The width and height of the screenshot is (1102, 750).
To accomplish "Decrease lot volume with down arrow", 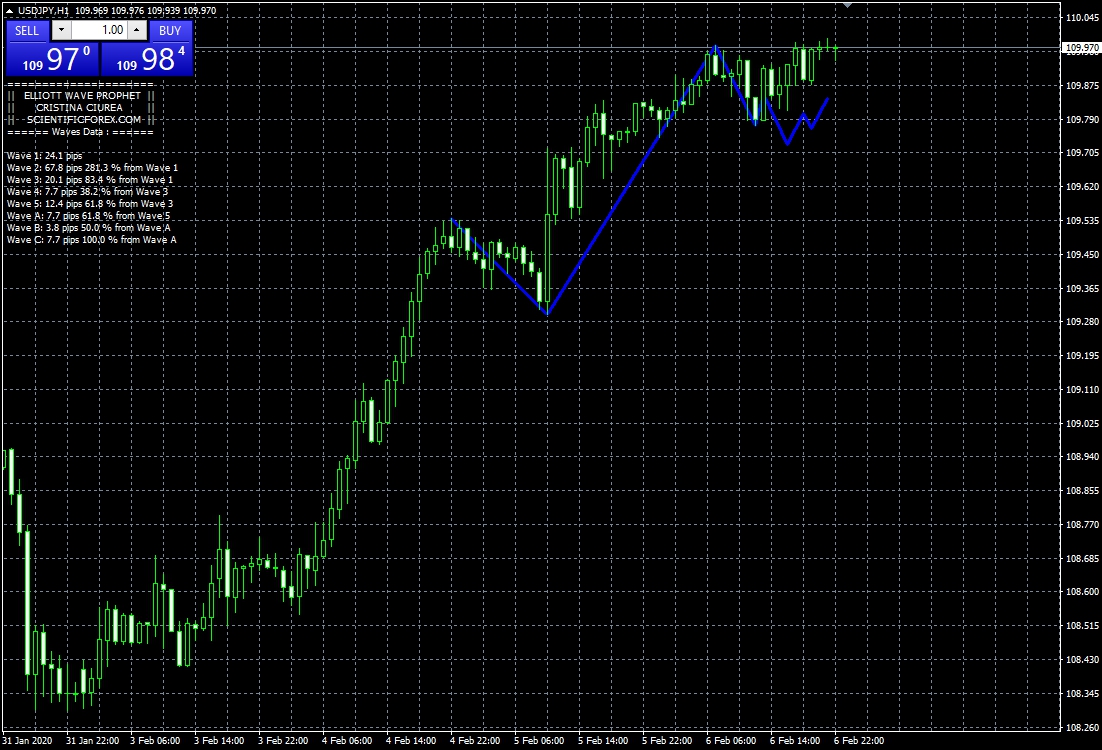I will (x=59, y=30).
